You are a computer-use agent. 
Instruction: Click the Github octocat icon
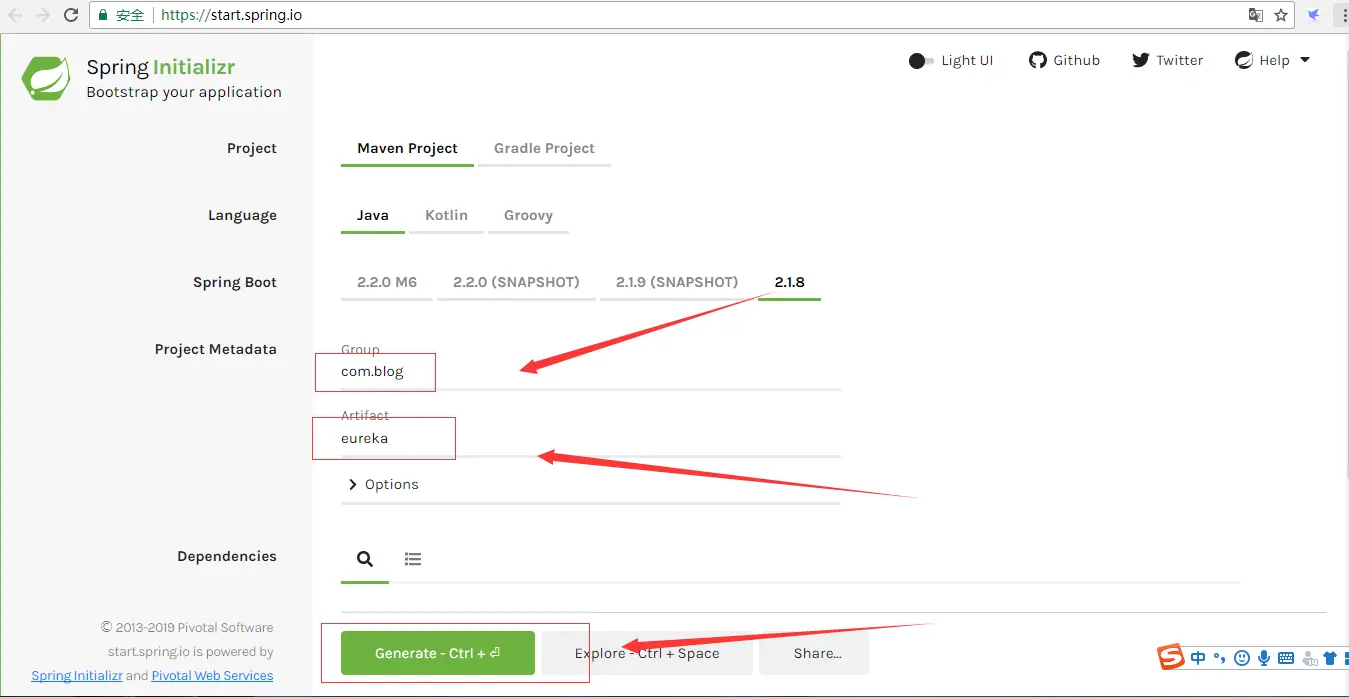click(1038, 60)
